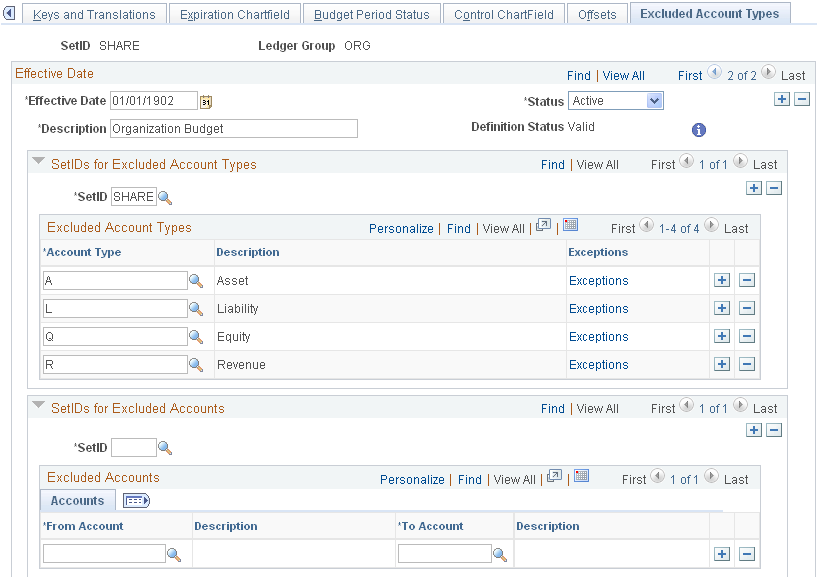Switch to Budget Period Status tab

tap(372, 15)
